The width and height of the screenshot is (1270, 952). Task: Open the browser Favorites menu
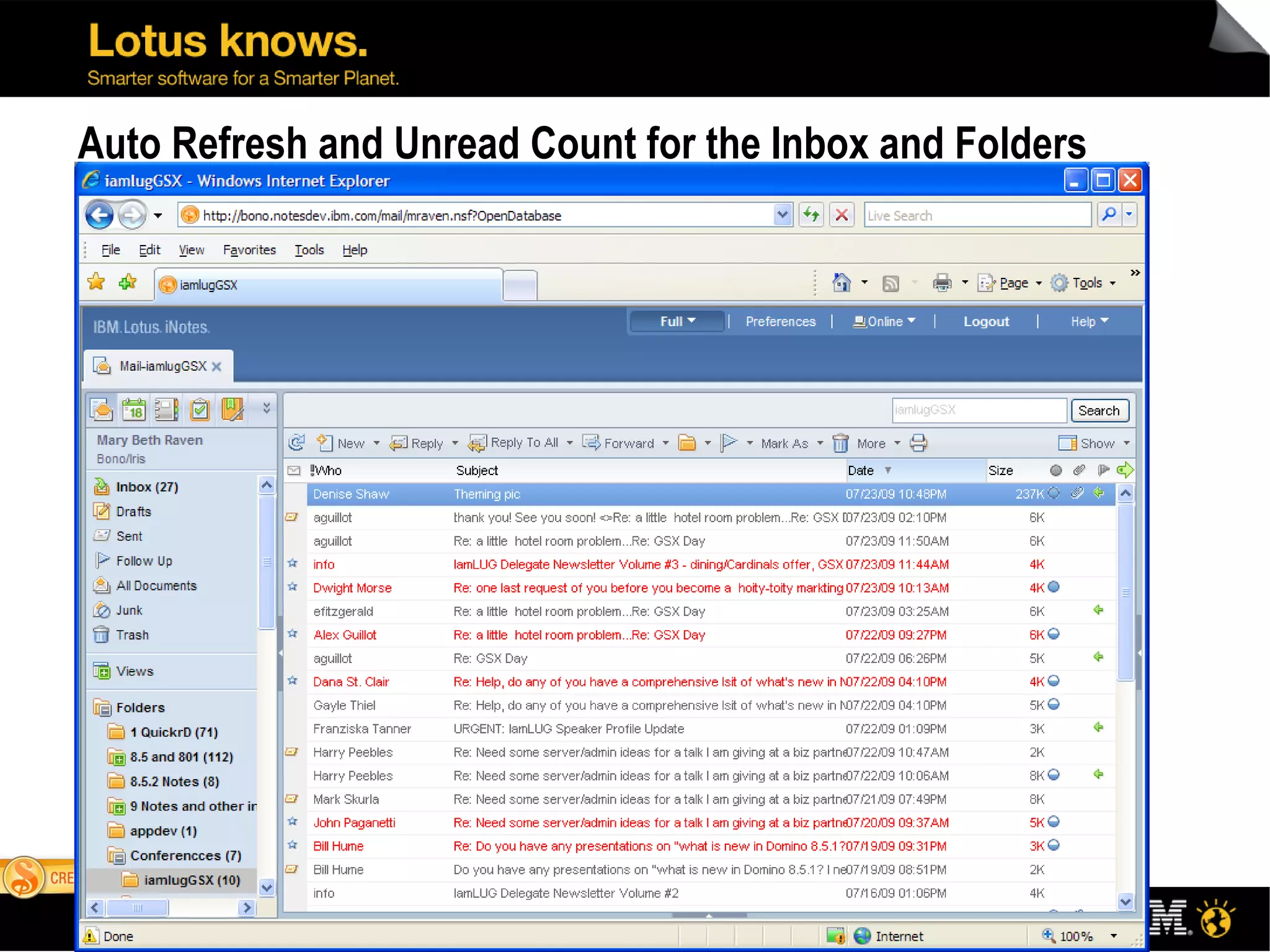pos(249,250)
